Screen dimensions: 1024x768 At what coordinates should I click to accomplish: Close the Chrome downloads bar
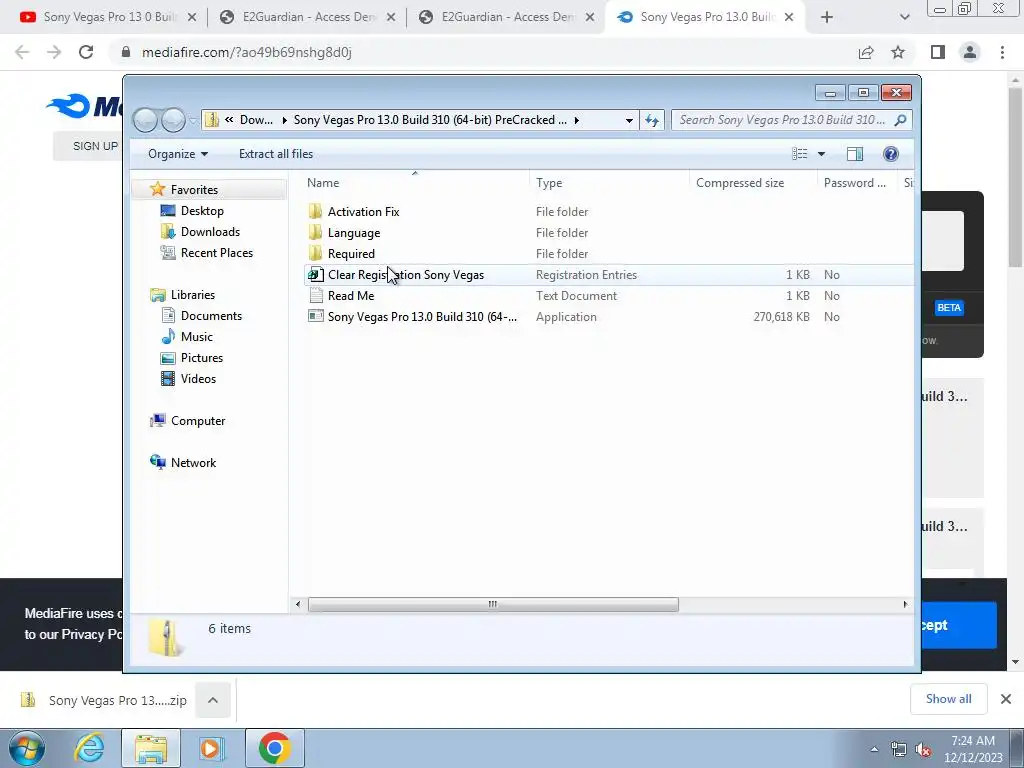1006,699
